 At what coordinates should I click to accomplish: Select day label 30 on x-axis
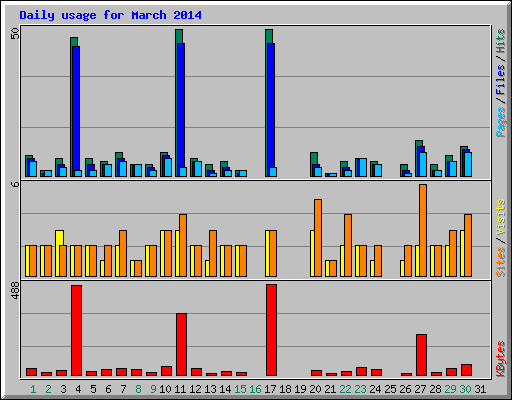(465, 389)
